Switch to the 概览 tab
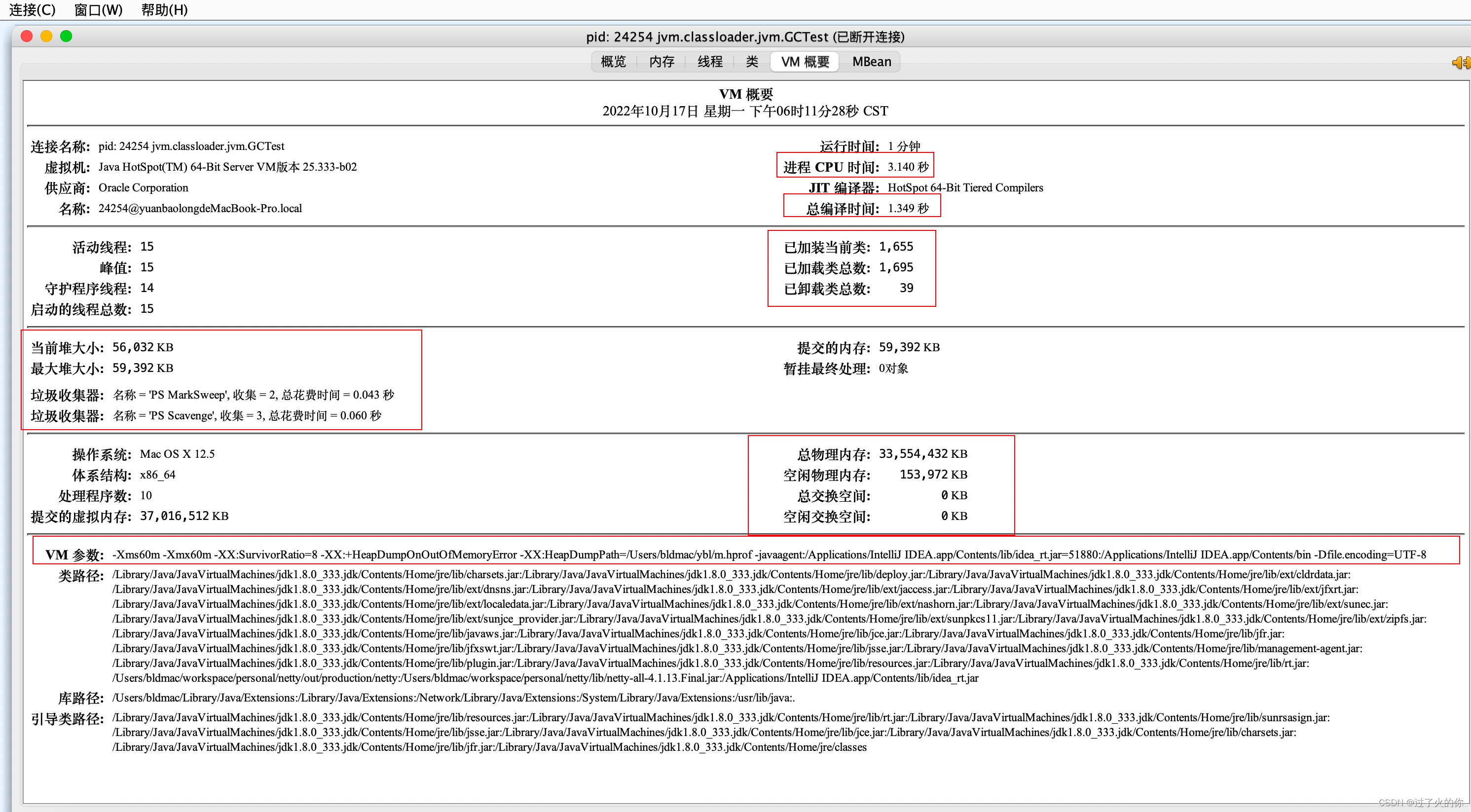Image resolution: width=1471 pixels, height=812 pixels. tap(613, 62)
